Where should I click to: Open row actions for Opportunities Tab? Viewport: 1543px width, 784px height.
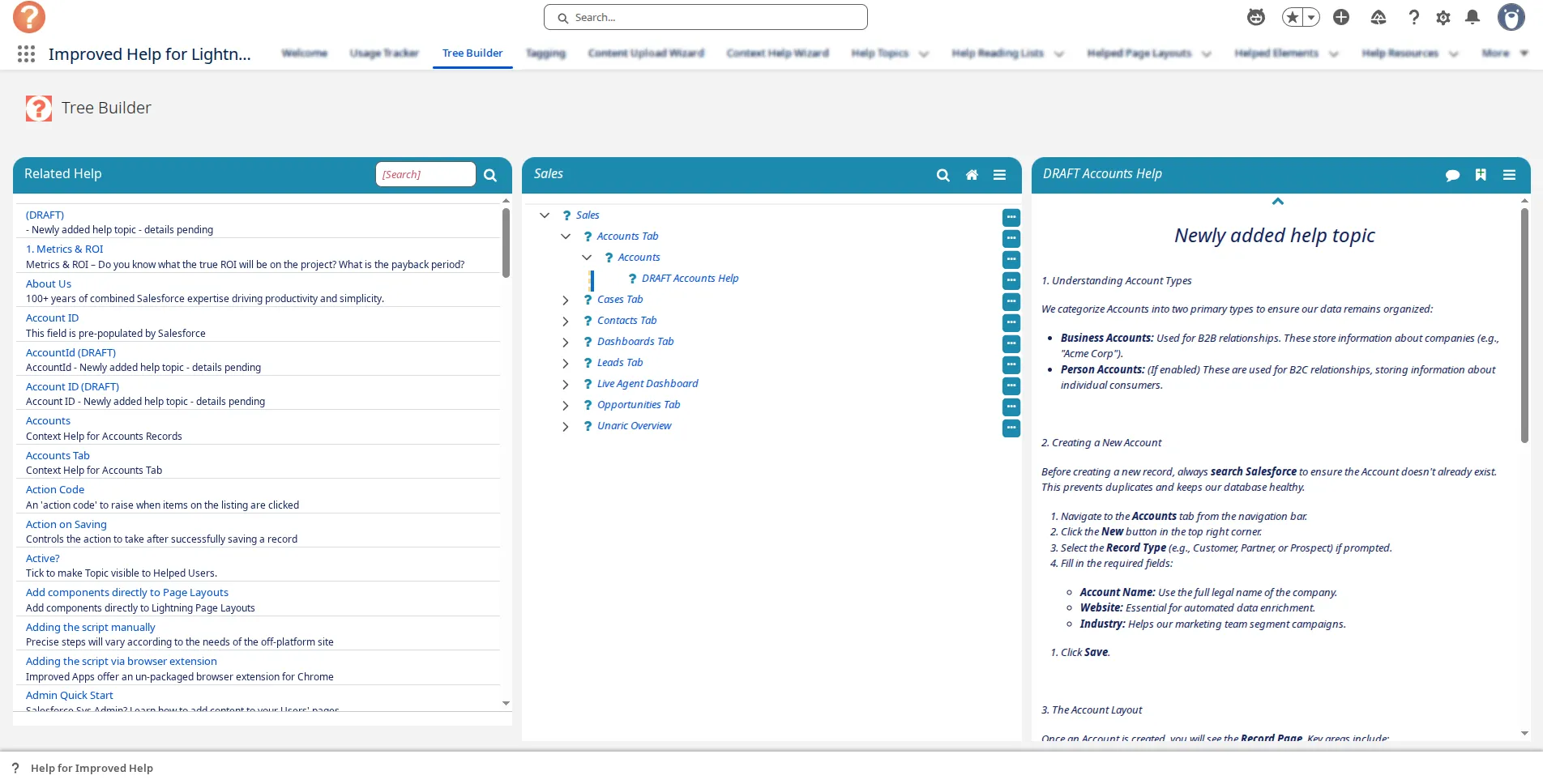point(1011,407)
